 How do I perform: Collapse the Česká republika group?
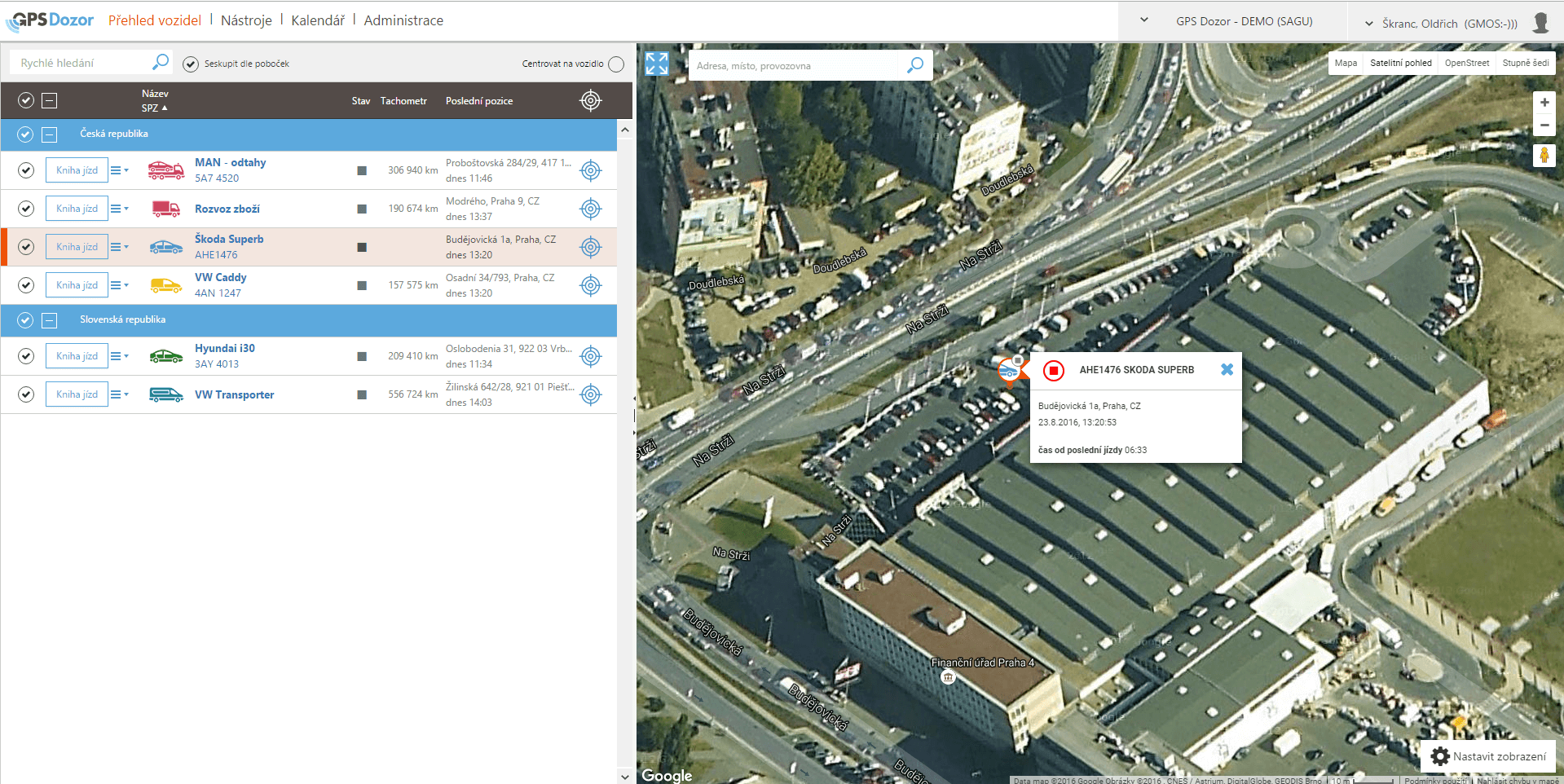pyautogui.click(x=50, y=134)
